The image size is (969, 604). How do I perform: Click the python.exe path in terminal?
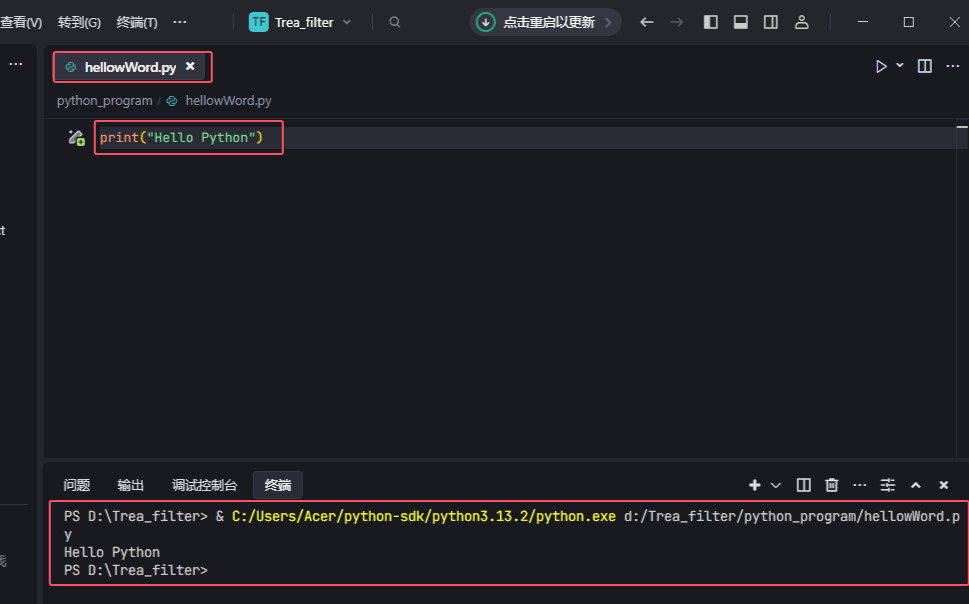424,516
